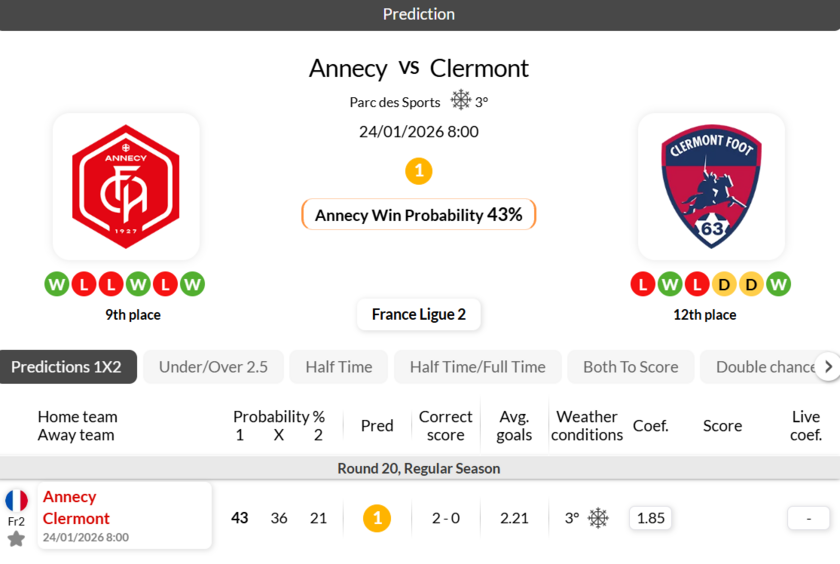Open the Double chance tab
This screenshot has height=564, width=840.
click(762, 367)
